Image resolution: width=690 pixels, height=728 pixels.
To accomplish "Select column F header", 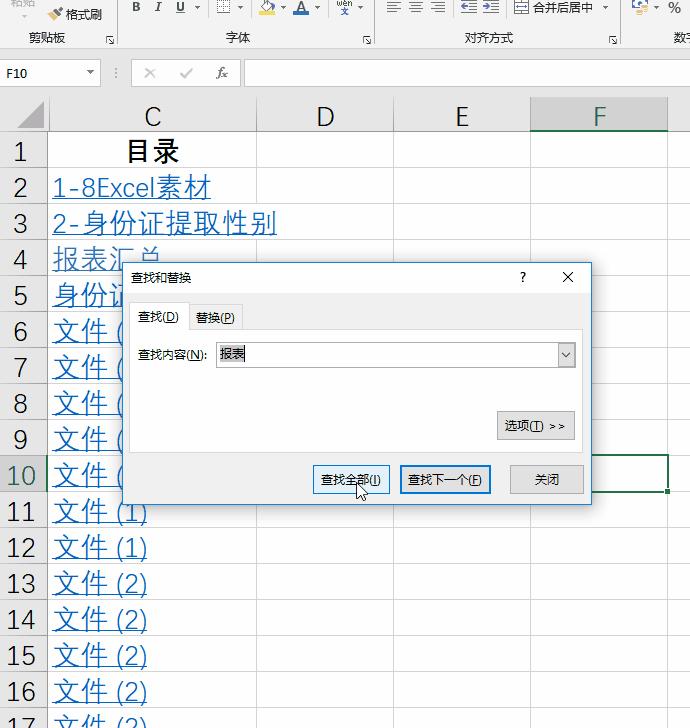I will pyautogui.click(x=599, y=116).
